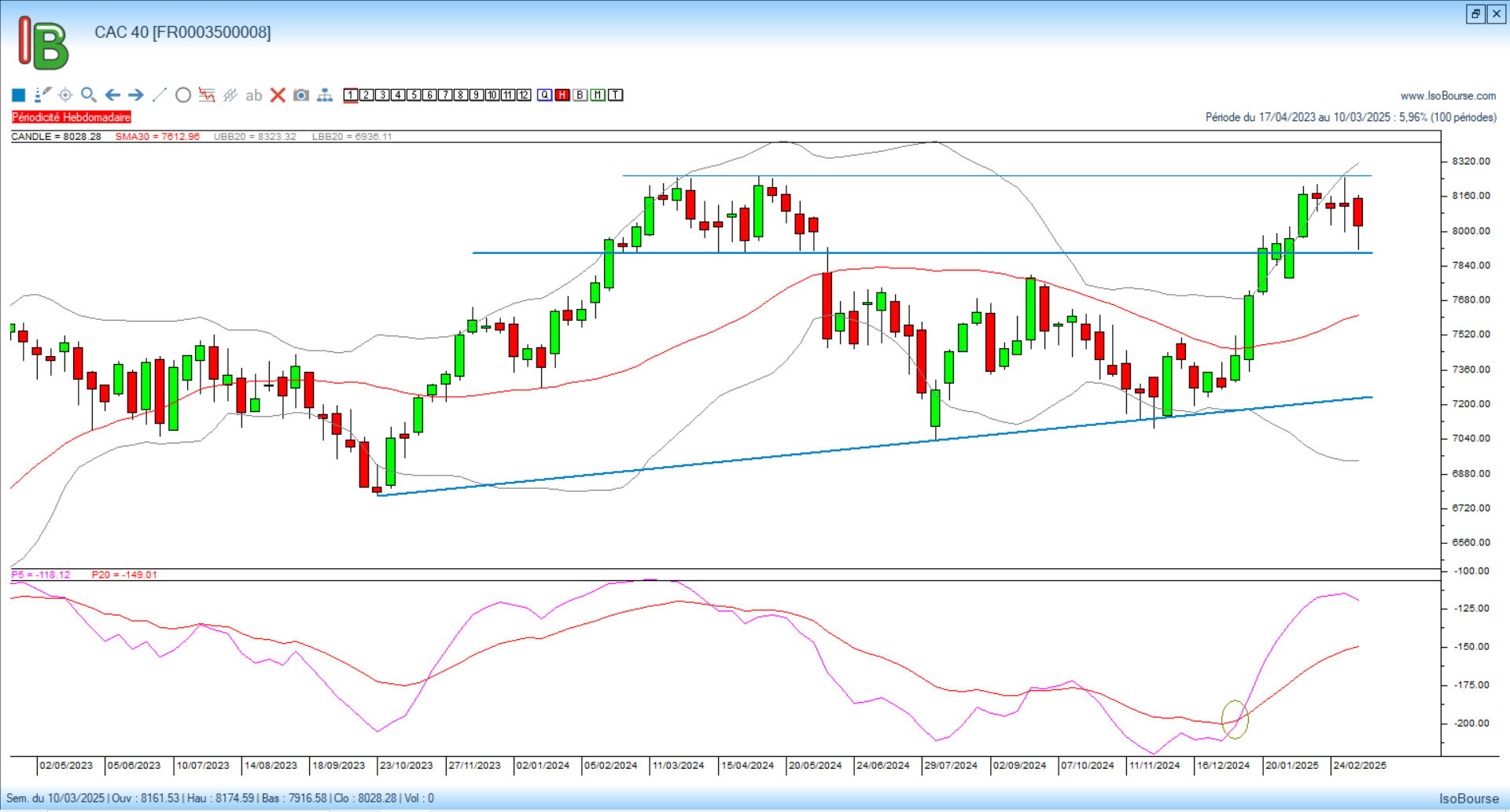Click the LBB20 = 6936.11 legend
Screen dimensions: 1510x812
[352, 137]
